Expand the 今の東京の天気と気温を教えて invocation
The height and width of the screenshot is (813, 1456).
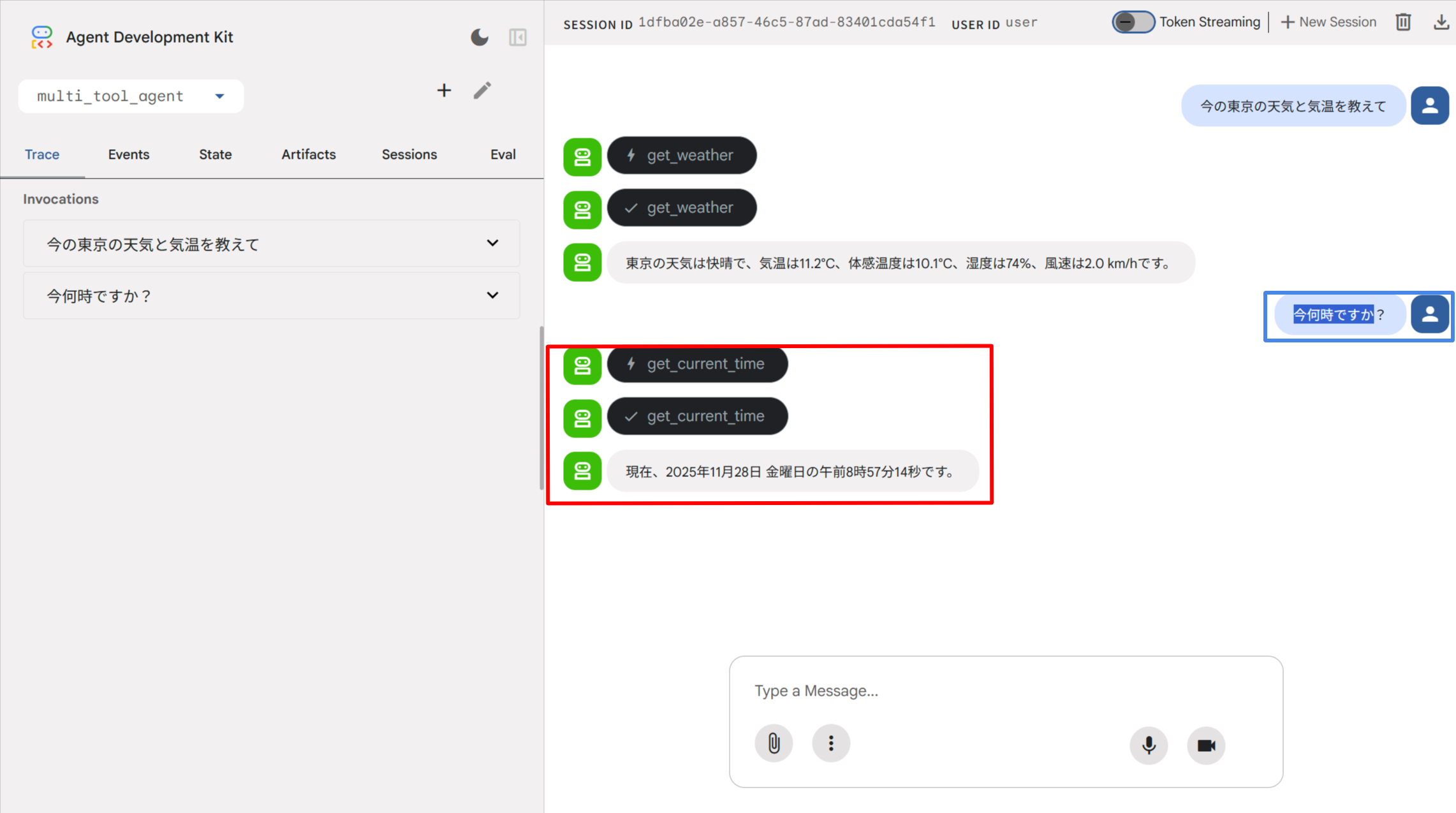point(492,244)
